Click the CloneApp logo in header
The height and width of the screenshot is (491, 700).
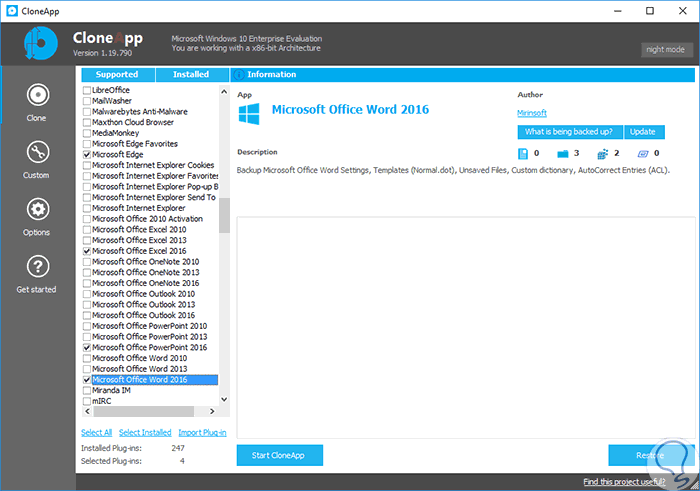[x=41, y=43]
